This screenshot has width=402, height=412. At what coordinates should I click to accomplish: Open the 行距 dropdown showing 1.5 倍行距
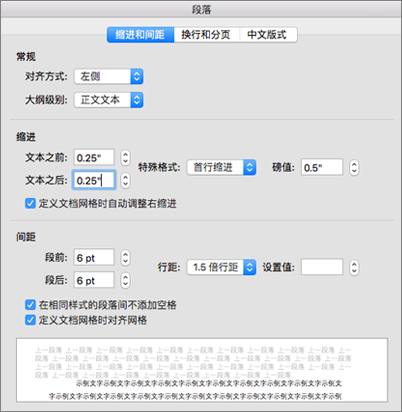coord(221,267)
